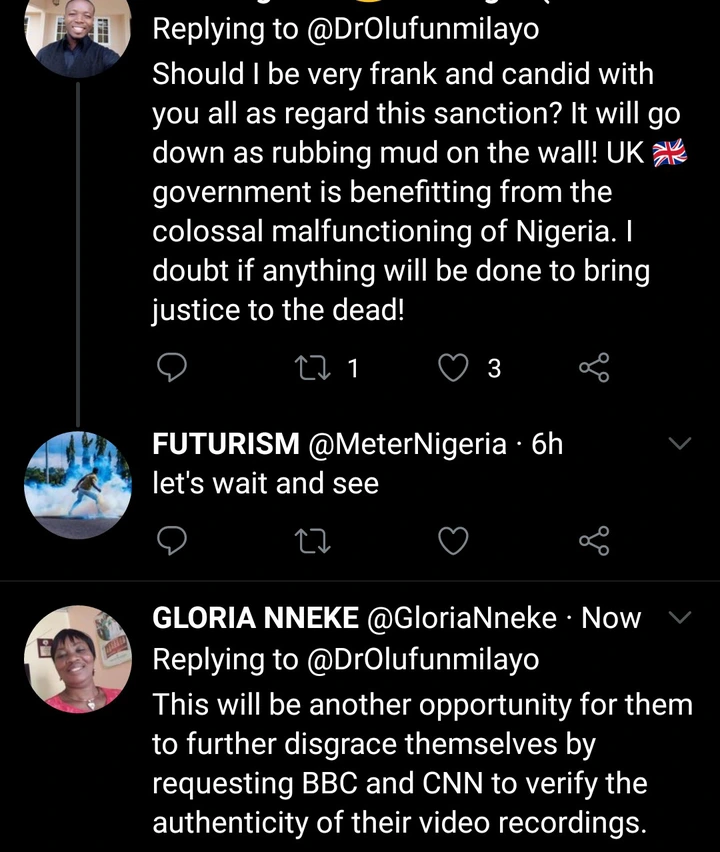Open Gloria Nneke's tweet options chevron

click(679, 618)
